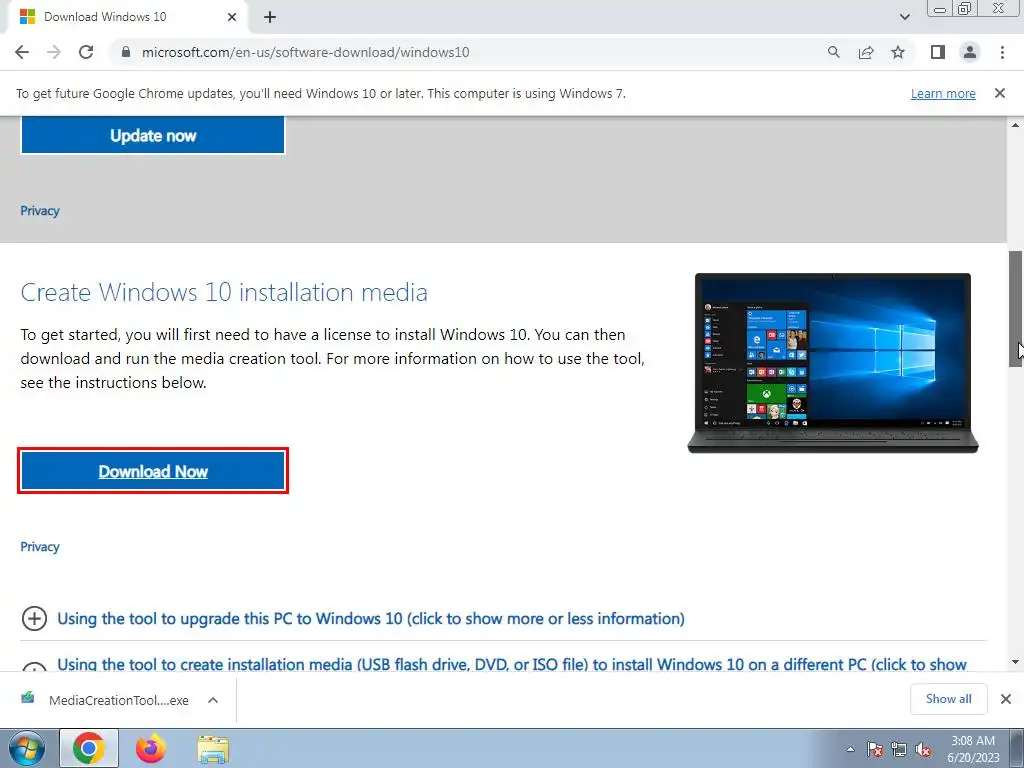
Task: Click the Download Now button
Action: coord(153,471)
